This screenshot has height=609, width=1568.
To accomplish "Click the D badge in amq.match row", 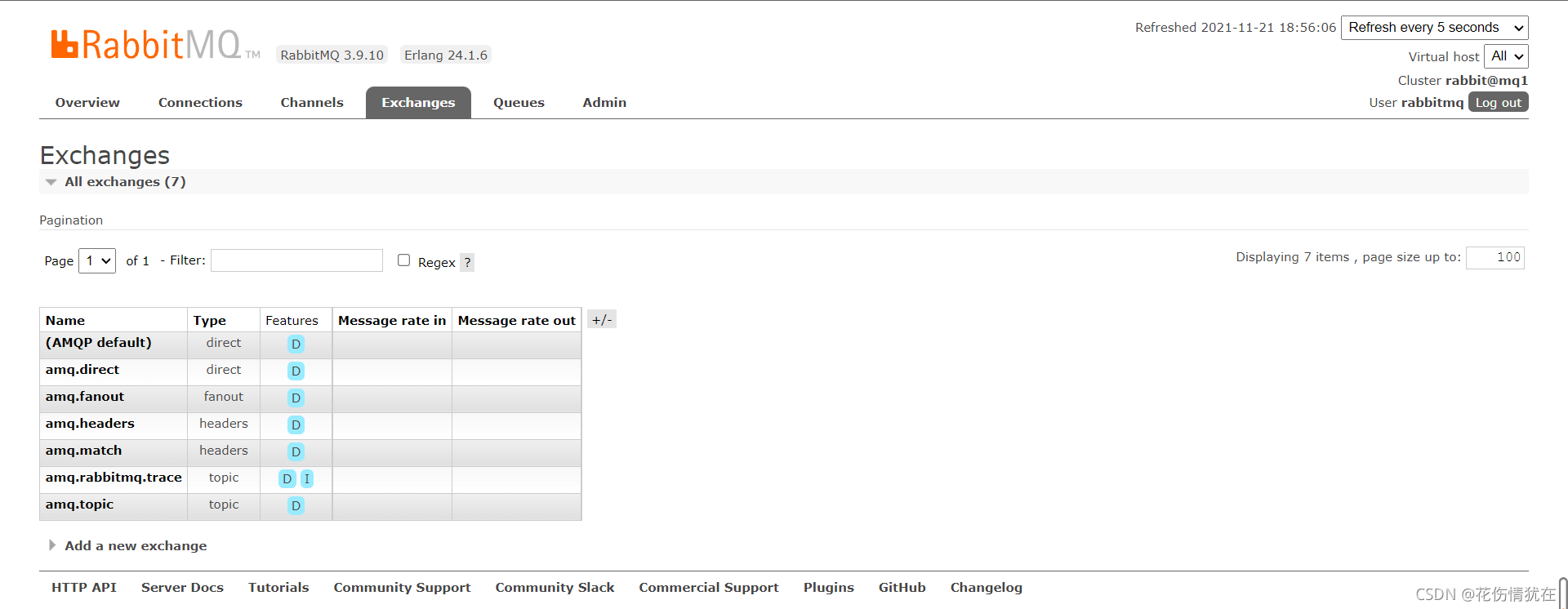I will (x=296, y=451).
